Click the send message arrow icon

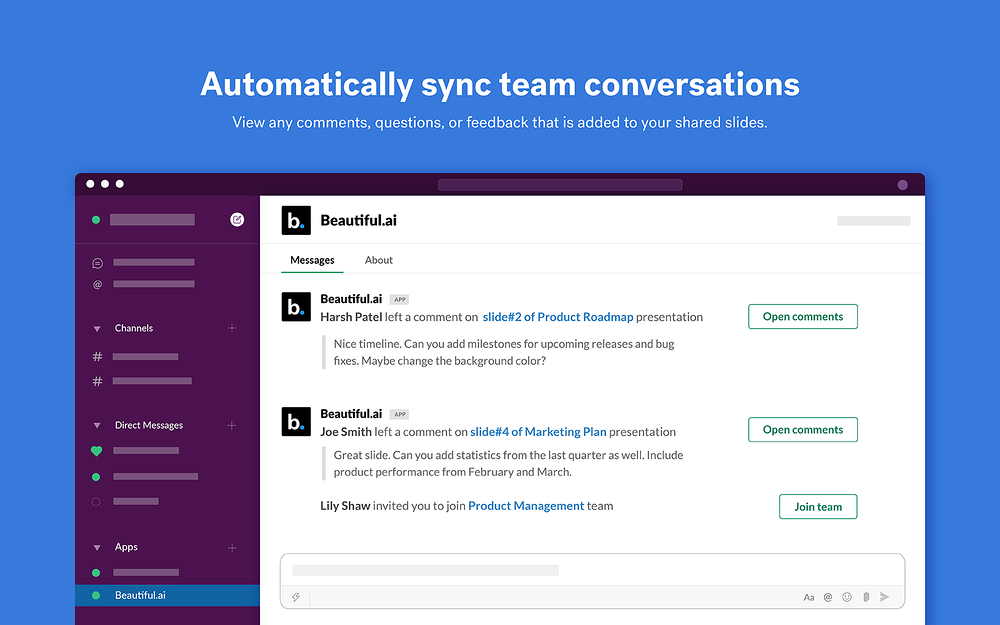[885, 597]
